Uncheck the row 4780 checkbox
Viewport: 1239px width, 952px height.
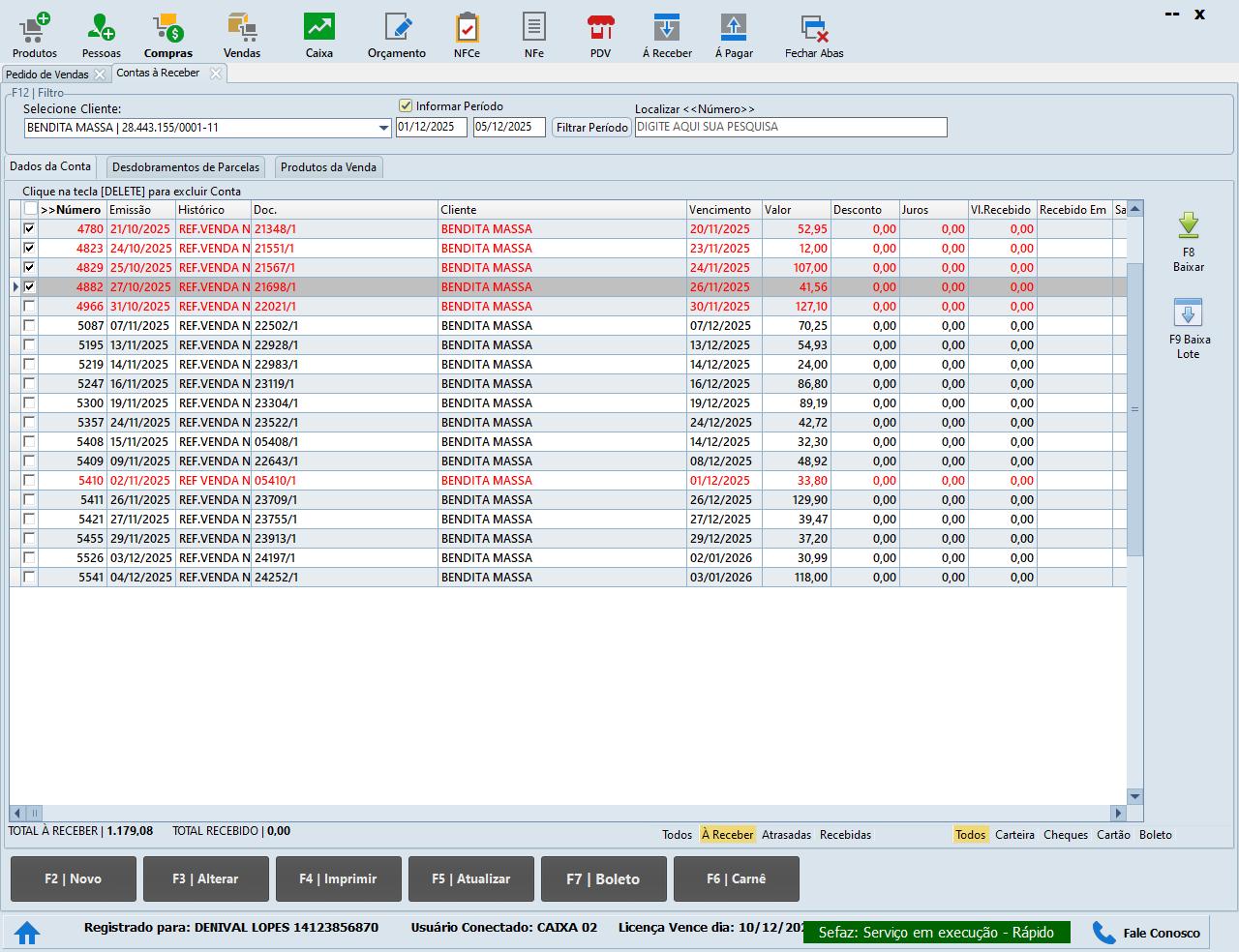pyautogui.click(x=30, y=229)
